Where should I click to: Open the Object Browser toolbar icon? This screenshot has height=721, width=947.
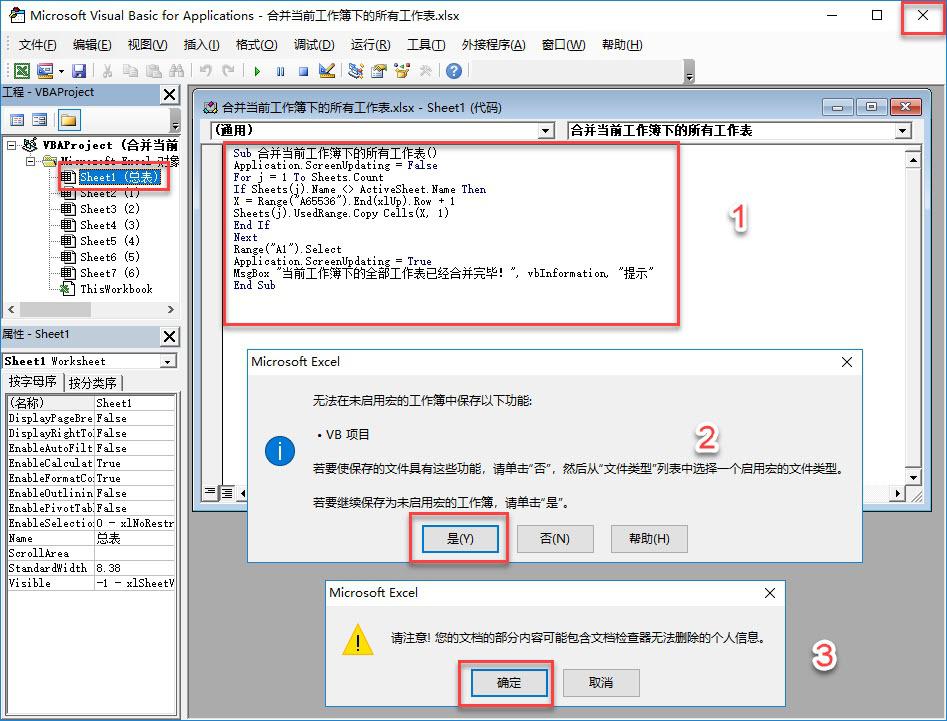click(402, 71)
